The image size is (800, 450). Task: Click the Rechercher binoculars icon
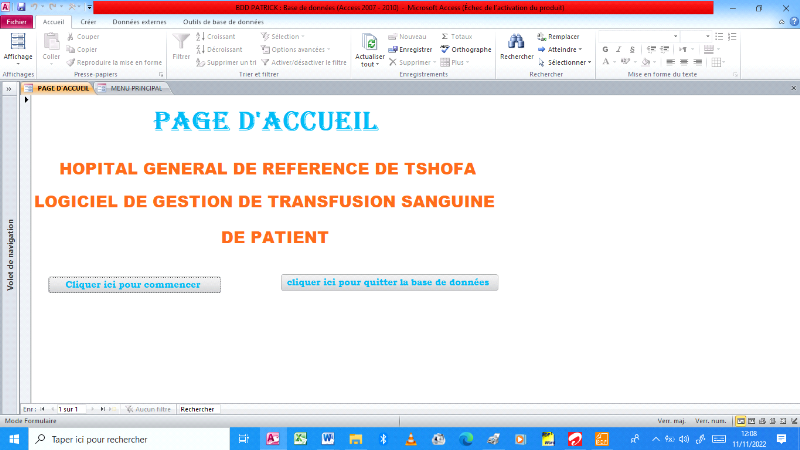click(516, 43)
